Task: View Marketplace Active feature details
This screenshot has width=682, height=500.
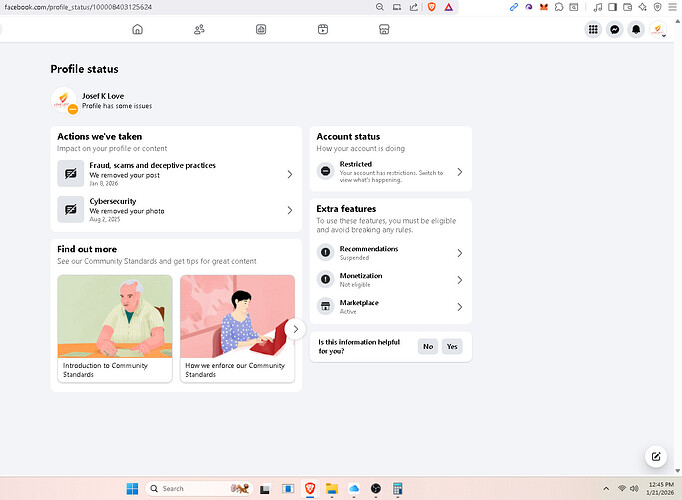Action: [x=390, y=307]
